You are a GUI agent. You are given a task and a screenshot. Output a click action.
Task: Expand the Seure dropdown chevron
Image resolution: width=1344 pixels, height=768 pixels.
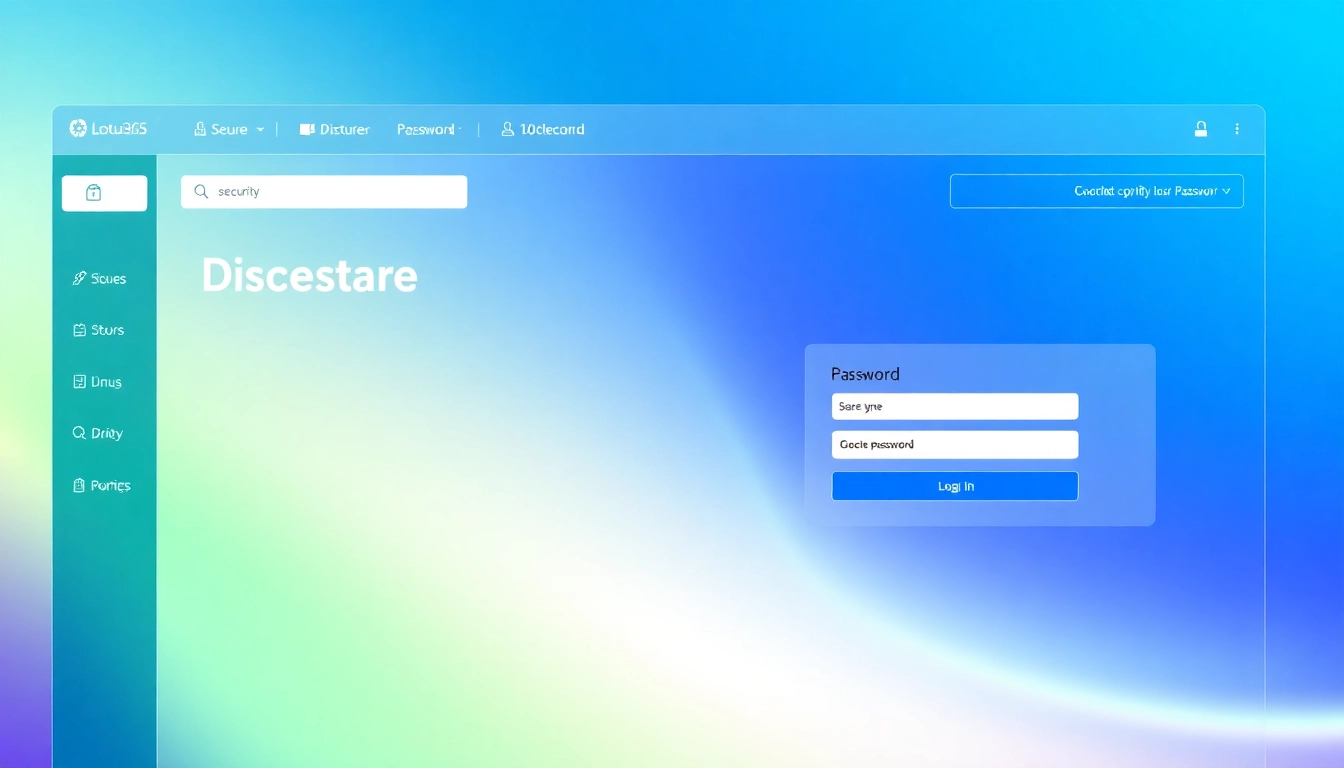(260, 129)
